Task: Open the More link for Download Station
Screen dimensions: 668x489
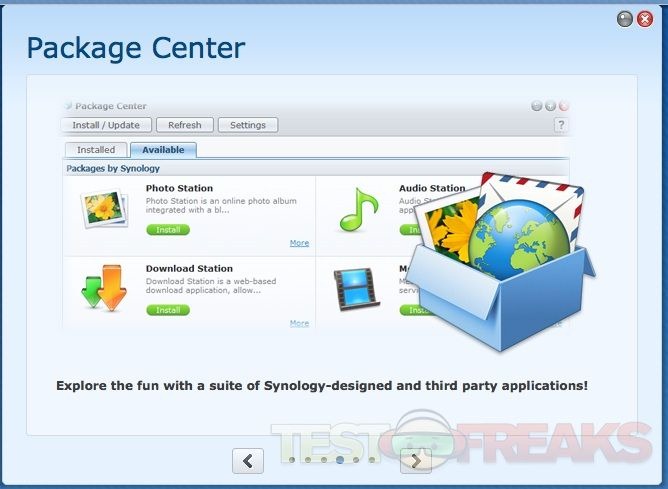Action: click(299, 323)
